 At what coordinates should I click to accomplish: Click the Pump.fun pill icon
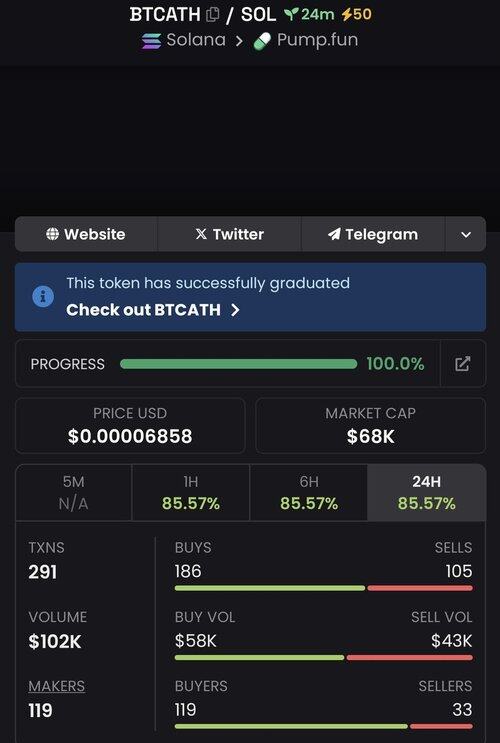pos(262,41)
